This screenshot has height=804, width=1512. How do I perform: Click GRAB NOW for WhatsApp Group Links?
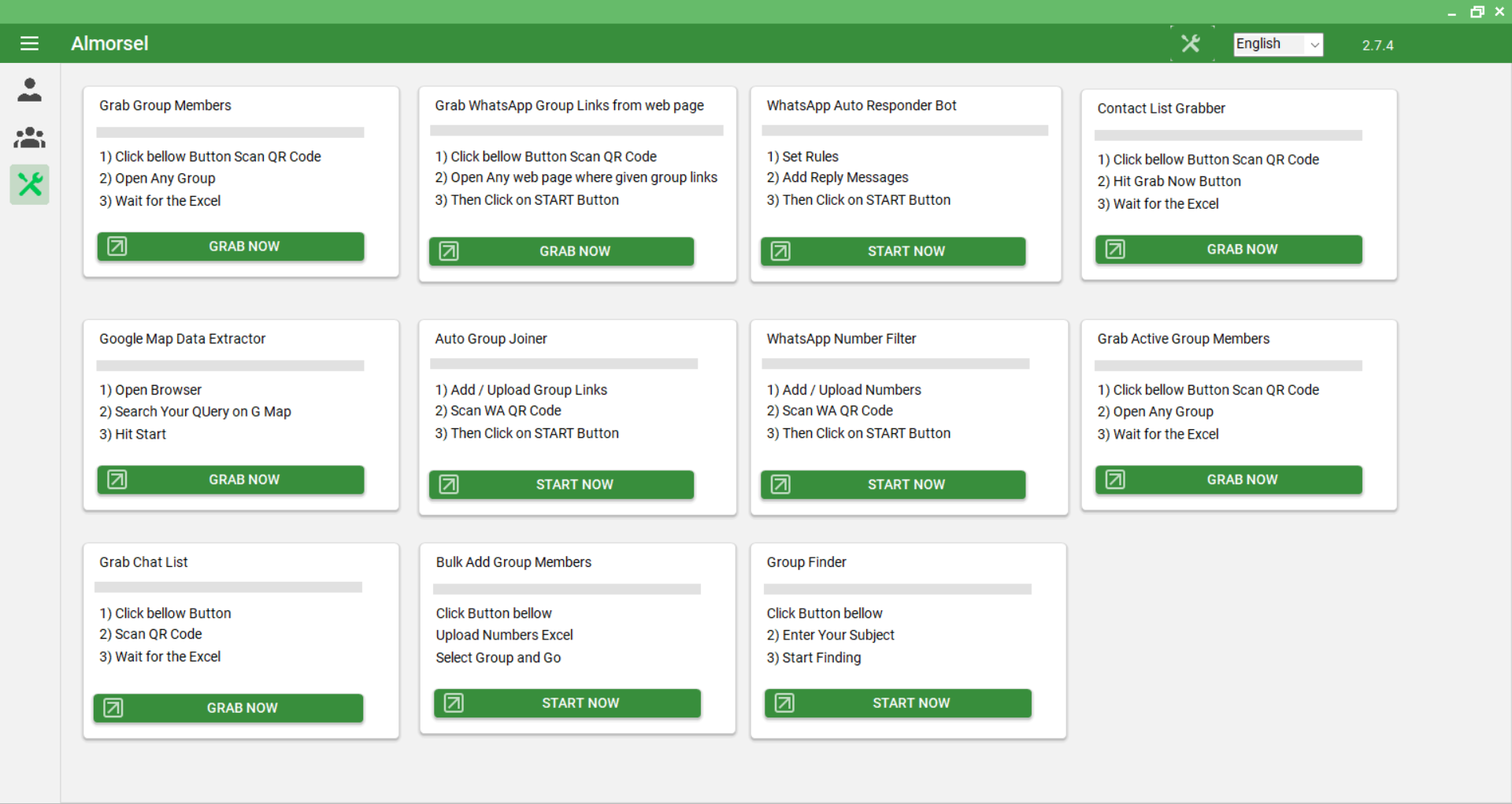pyautogui.click(x=561, y=251)
